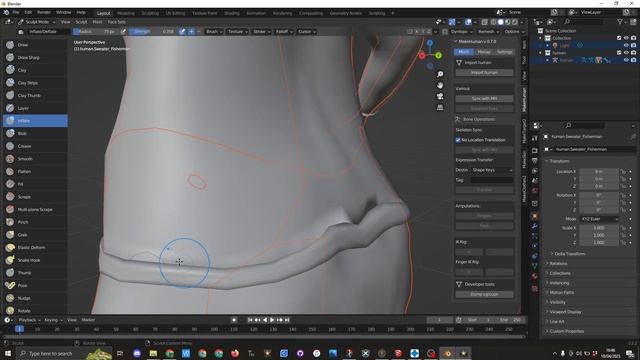Select the Inflate brush
The width and height of the screenshot is (640, 360).
(35, 121)
